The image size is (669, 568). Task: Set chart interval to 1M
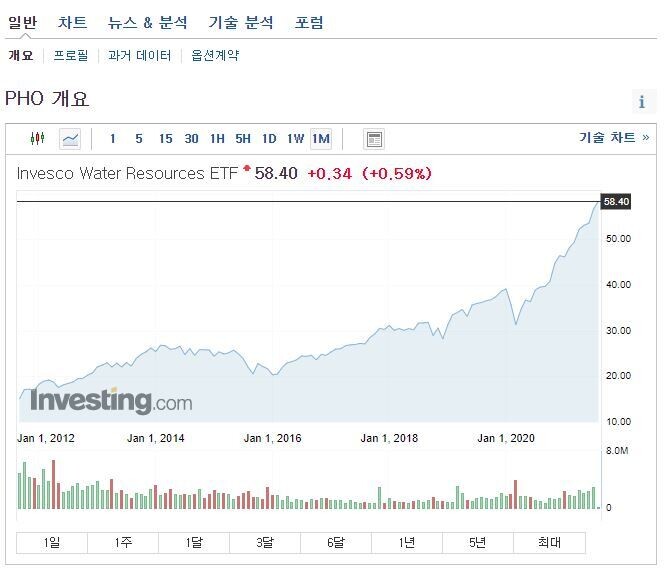(320, 139)
